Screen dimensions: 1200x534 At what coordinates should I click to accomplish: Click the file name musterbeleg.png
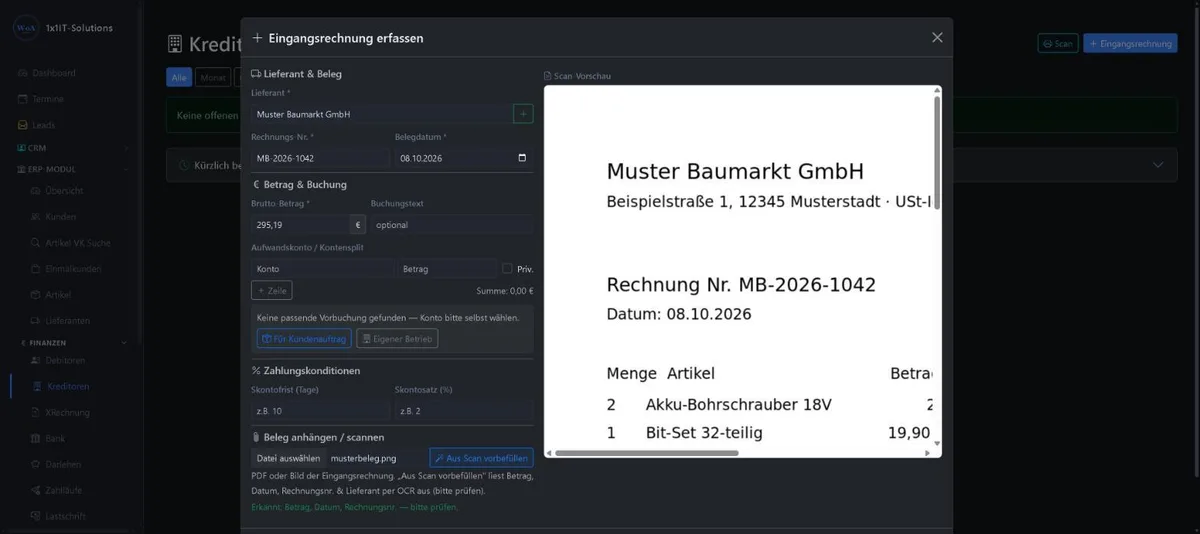(363, 458)
